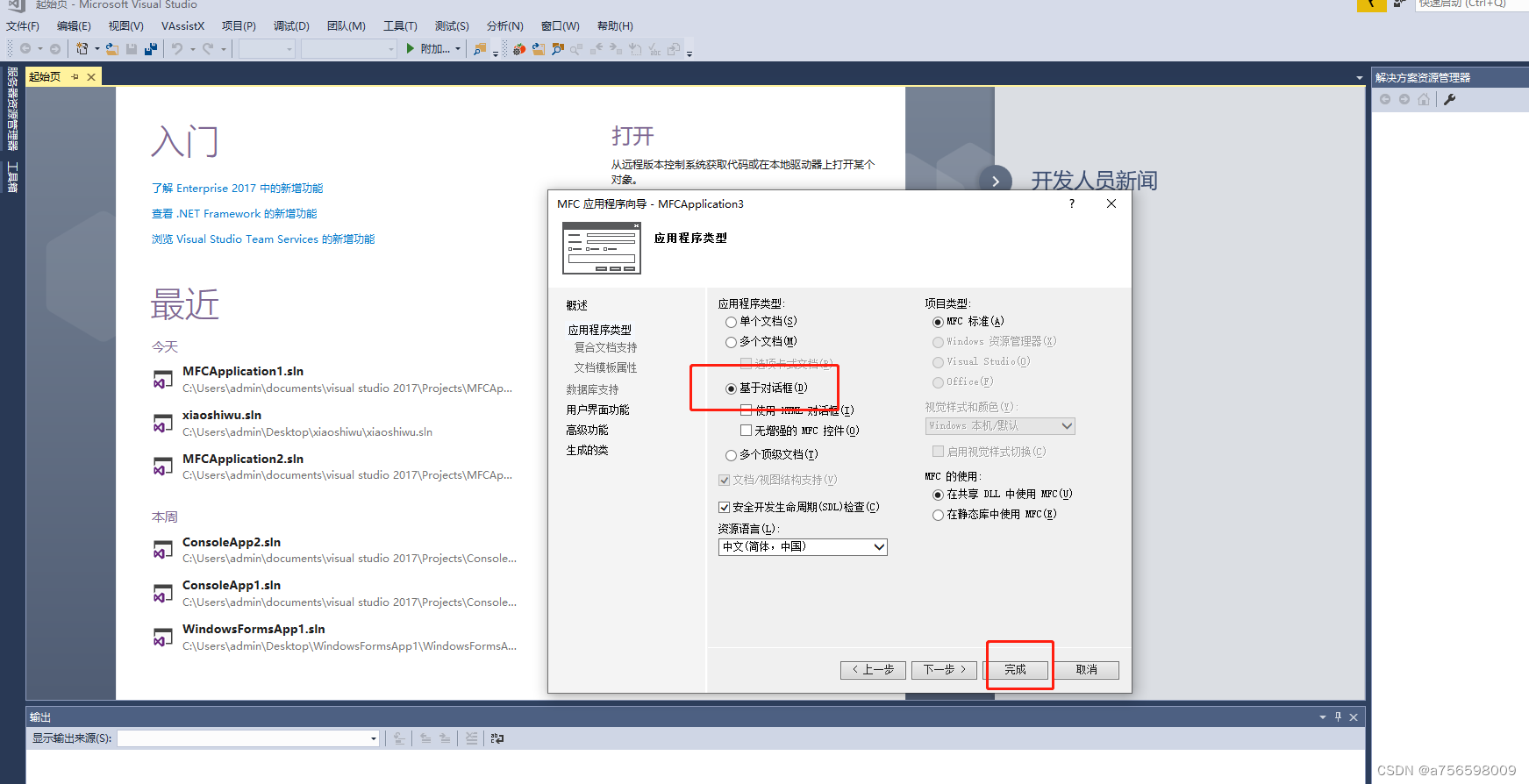Select the 单个文档(S) radio button
Screen dimensions: 1529x784
click(731, 322)
